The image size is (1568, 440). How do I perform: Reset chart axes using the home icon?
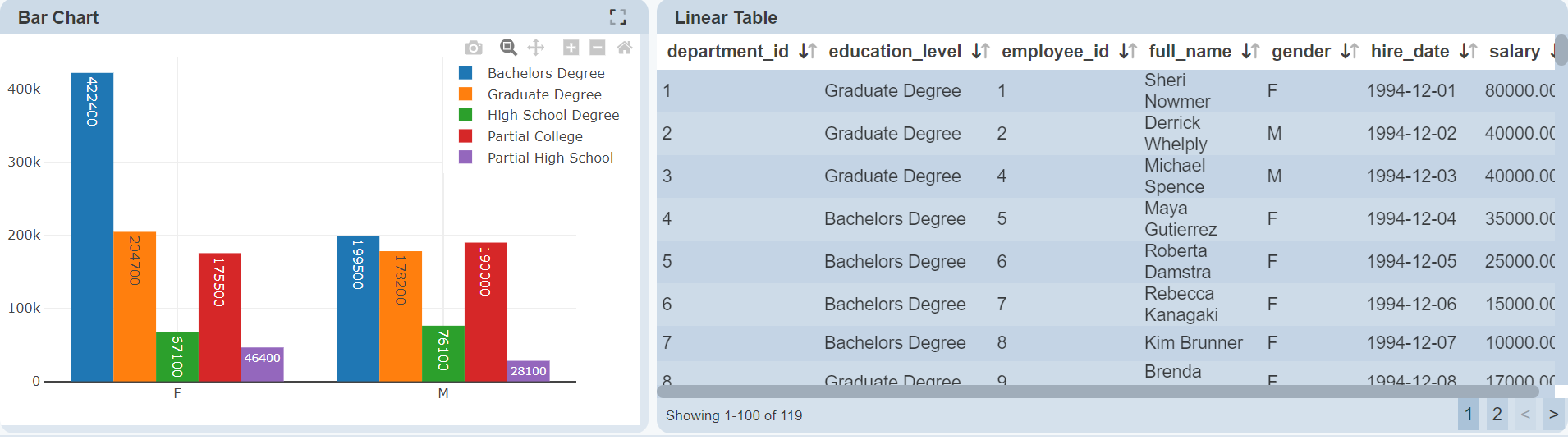point(625,48)
